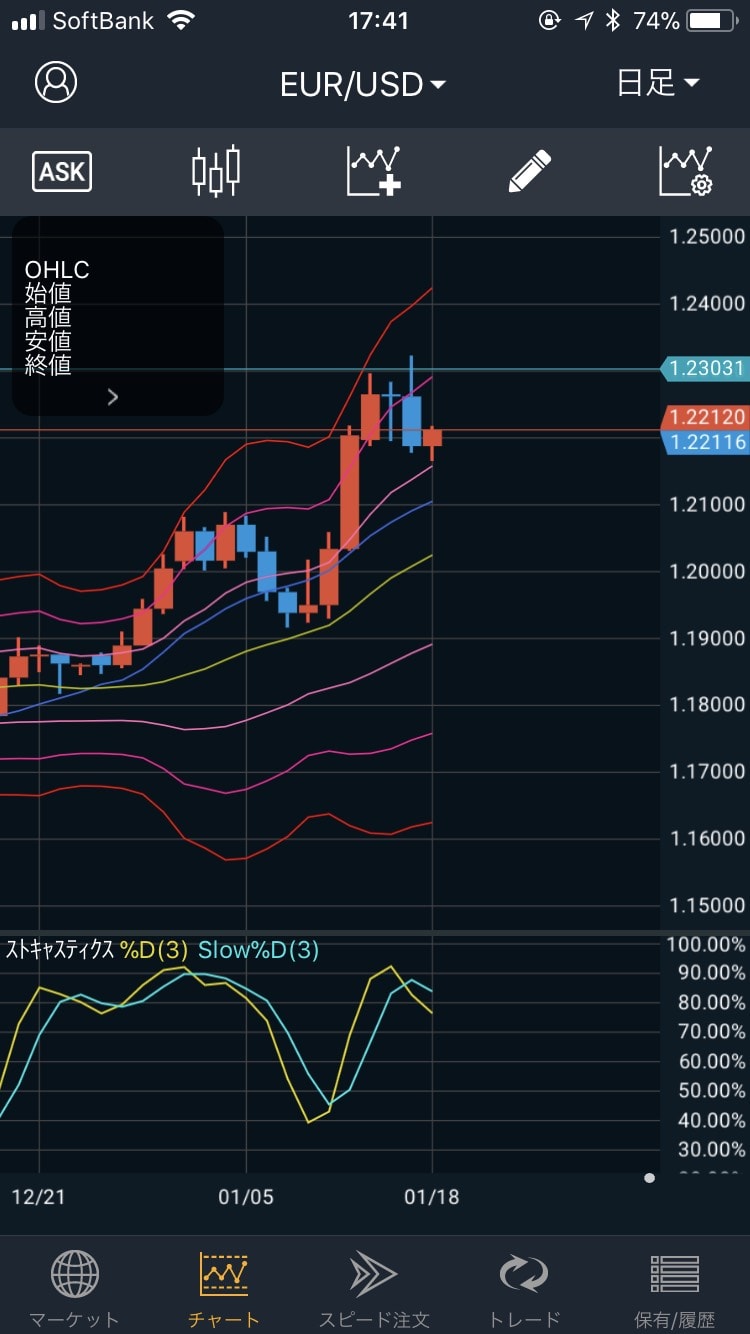750x1334 pixels.
Task: Tap the 1.23031 crosshair price tag
Action: (704, 369)
